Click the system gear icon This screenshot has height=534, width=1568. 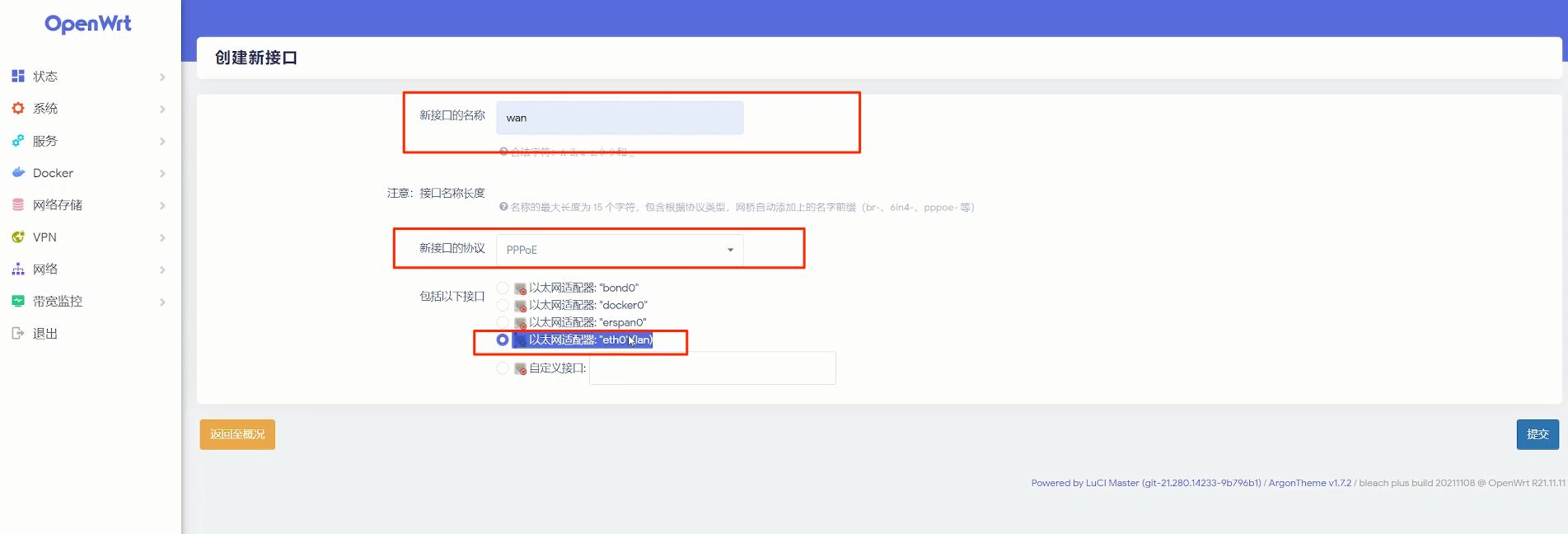tap(18, 108)
